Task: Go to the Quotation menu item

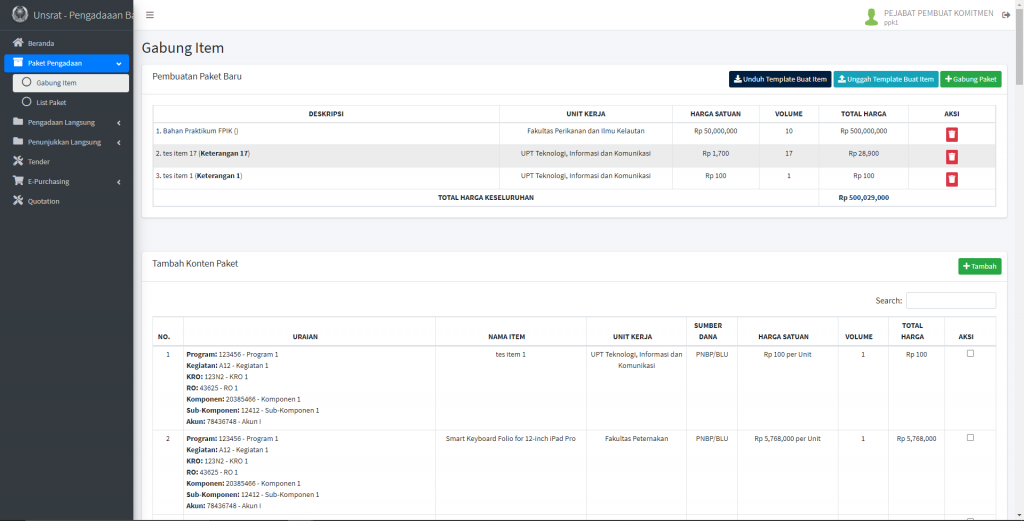Action: click(43, 201)
